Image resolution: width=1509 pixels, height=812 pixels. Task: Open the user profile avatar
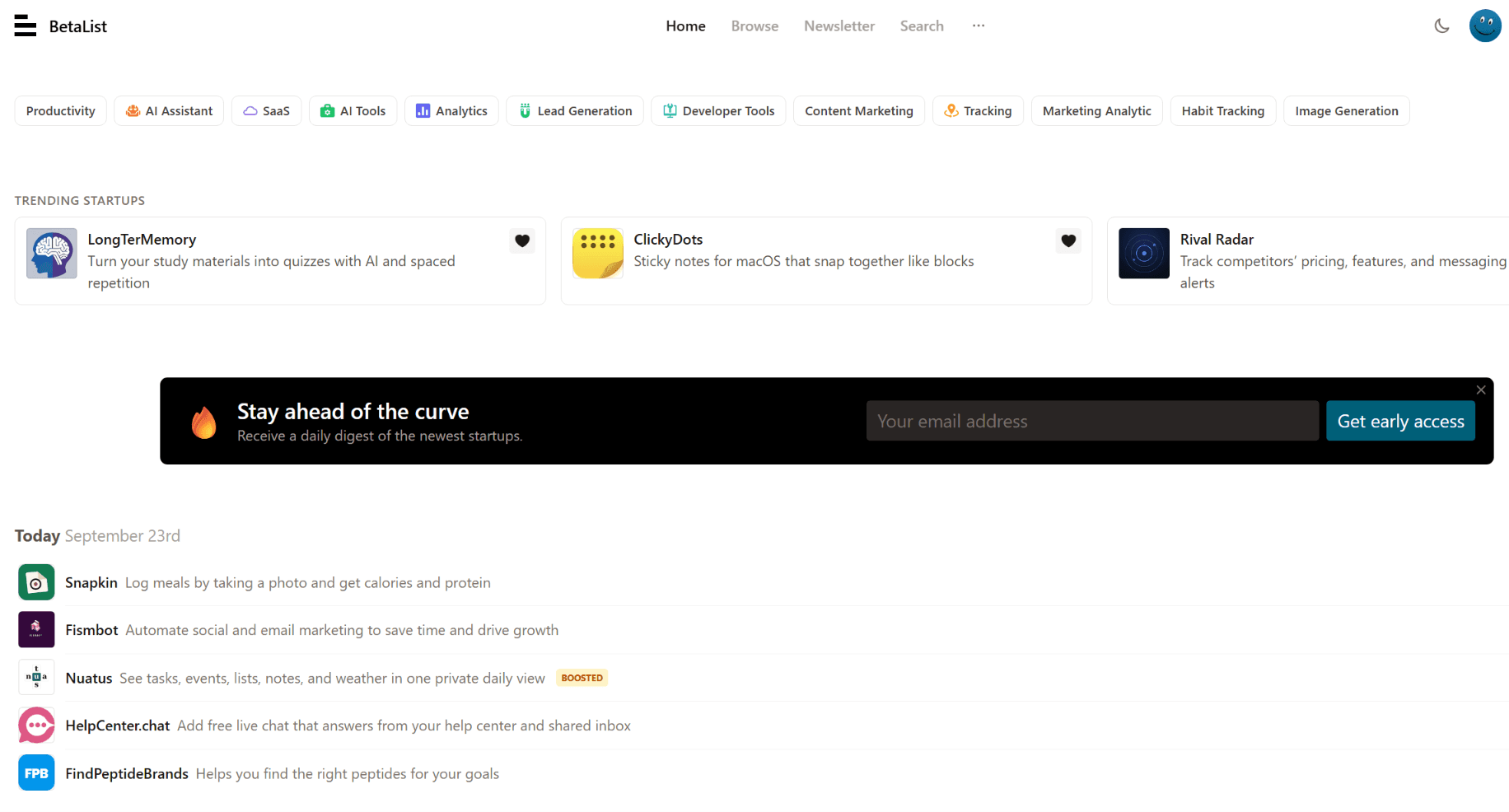(1485, 26)
